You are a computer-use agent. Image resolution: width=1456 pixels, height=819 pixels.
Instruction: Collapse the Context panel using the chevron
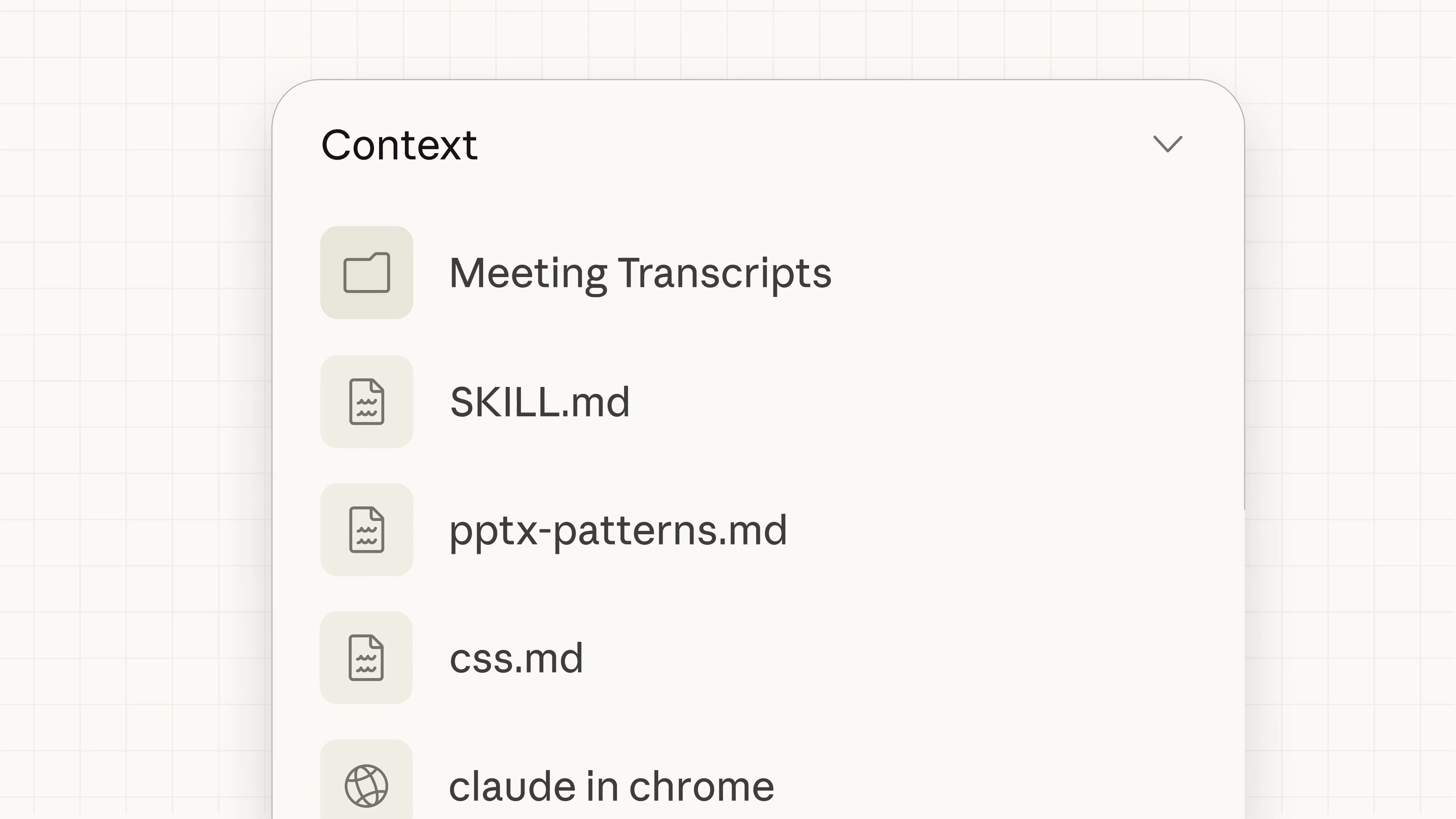tap(1167, 144)
